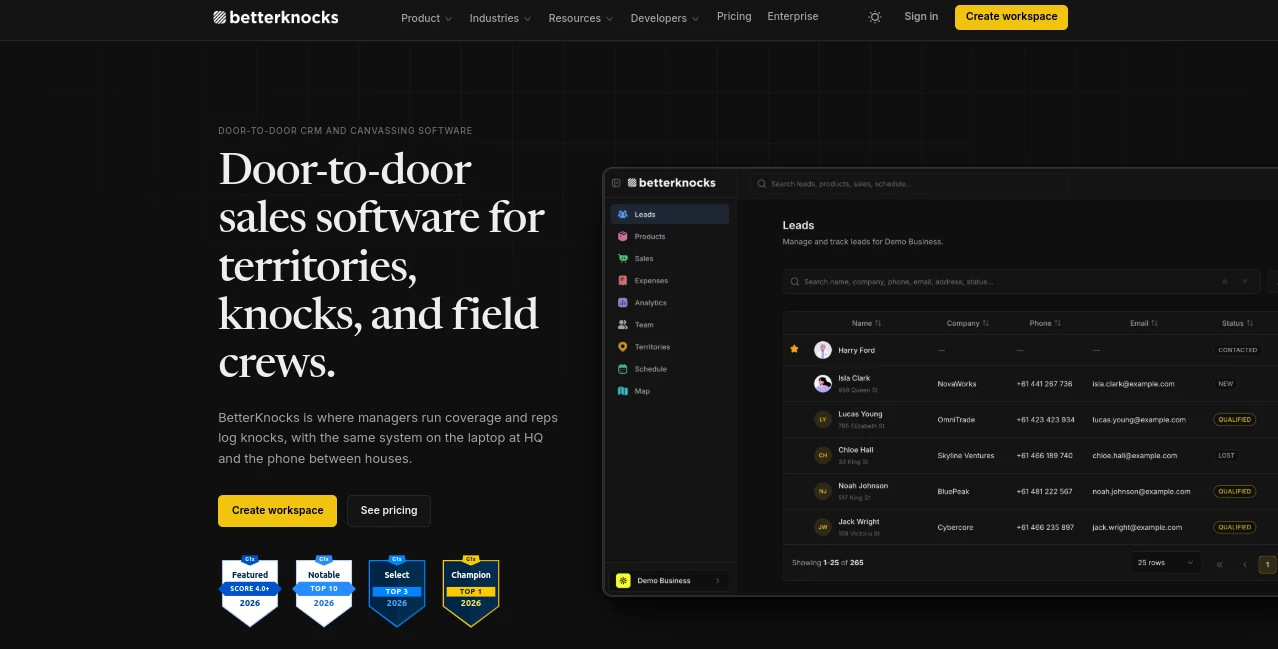Click the NEW status tag for Isla Clark
This screenshot has height=649, width=1278.
coord(1226,384)
